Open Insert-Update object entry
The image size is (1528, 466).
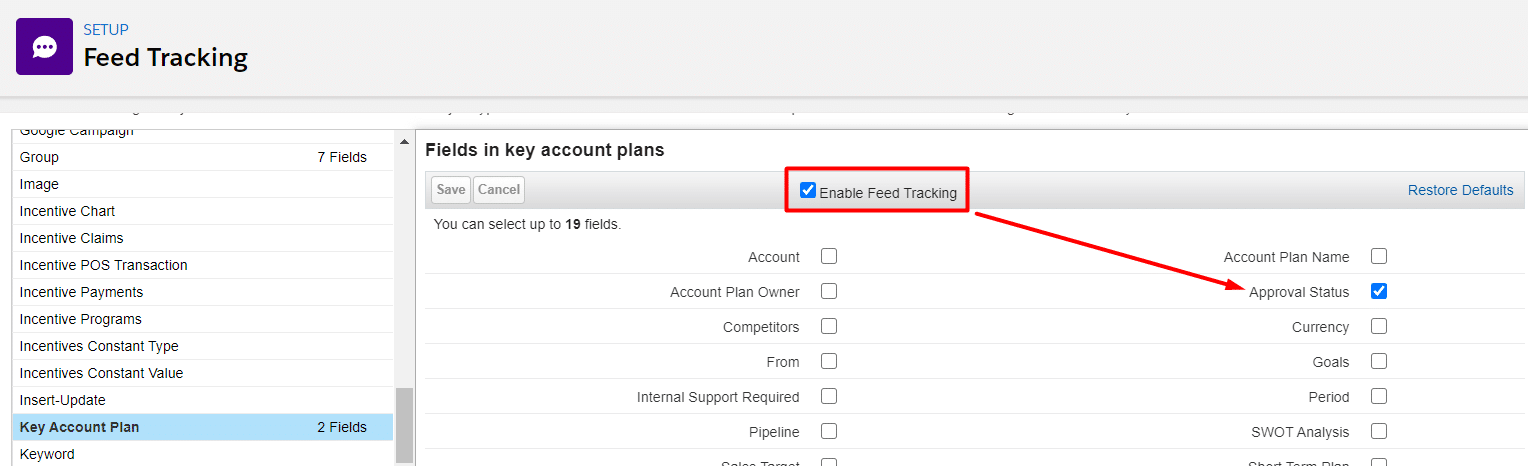coord(65,400)
